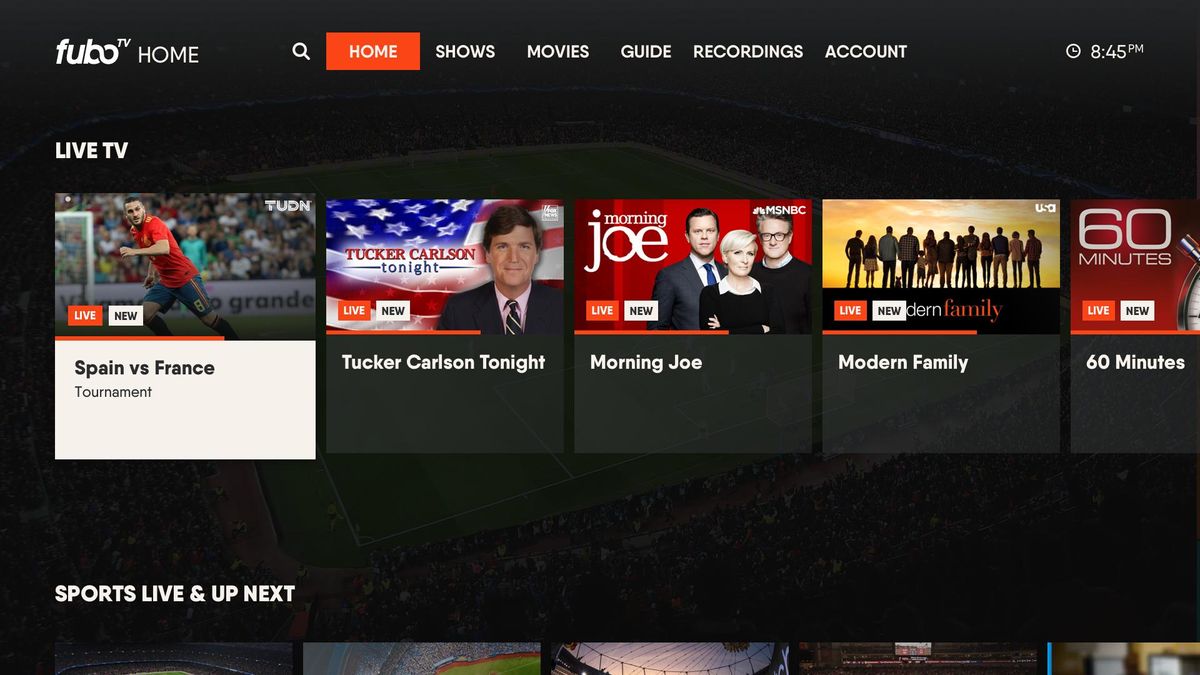Click the MSNBC logo on Morning Joe card
The height and width of the screenshot is (675, 1200).
(x=778, y=210)
